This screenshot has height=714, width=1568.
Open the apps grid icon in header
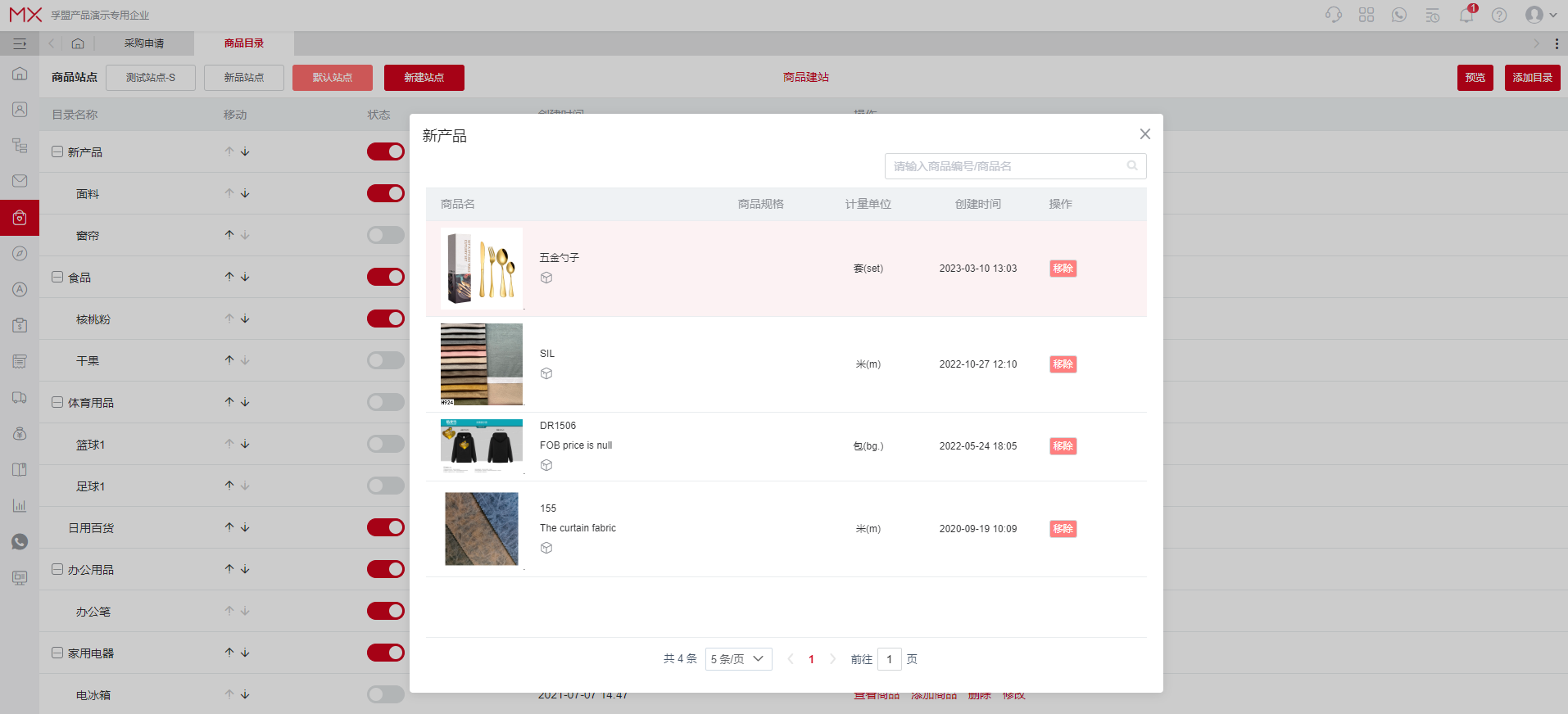point(1366,16)
